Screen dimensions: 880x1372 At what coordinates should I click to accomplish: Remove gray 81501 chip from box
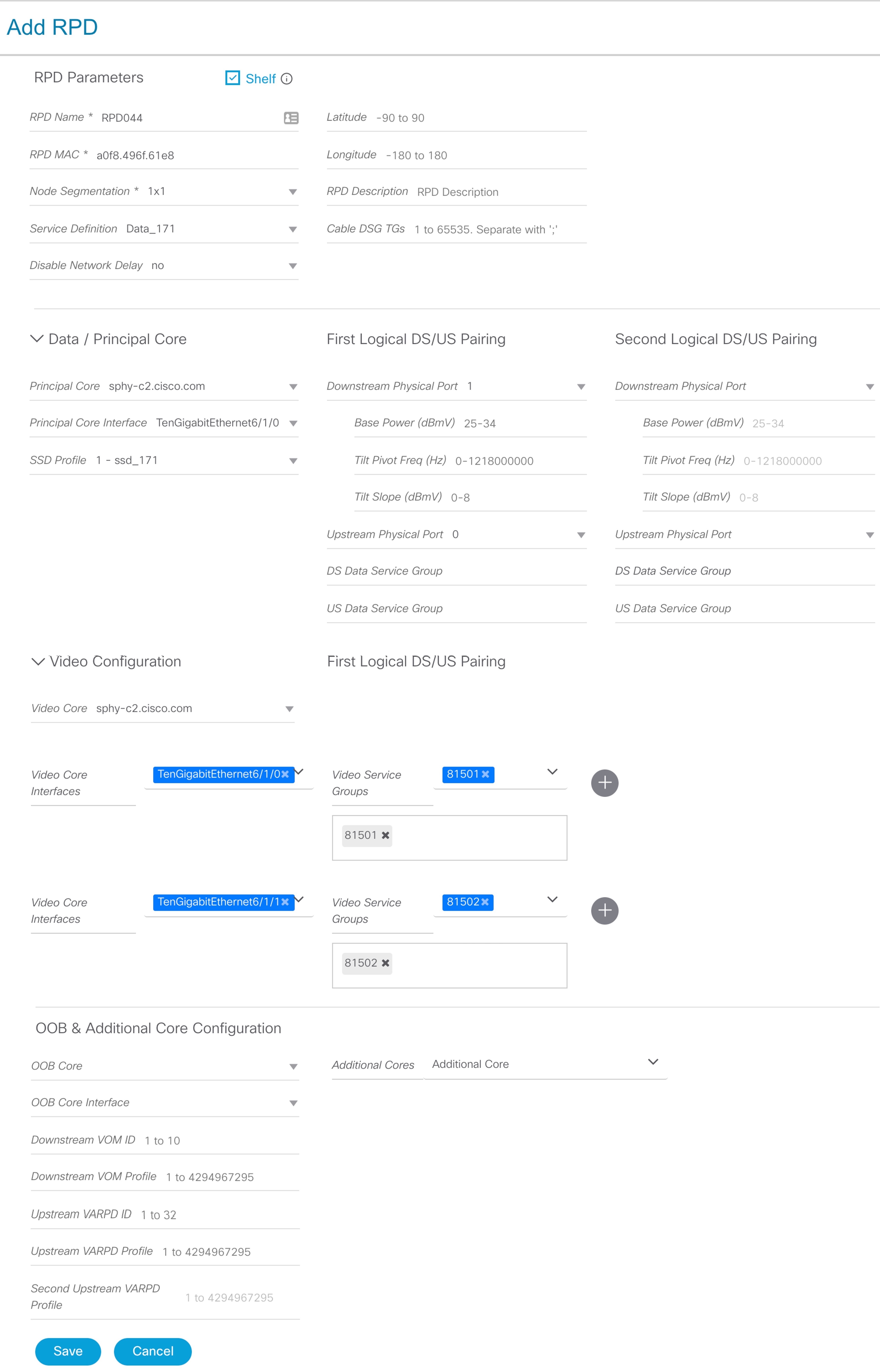point(386,835)
